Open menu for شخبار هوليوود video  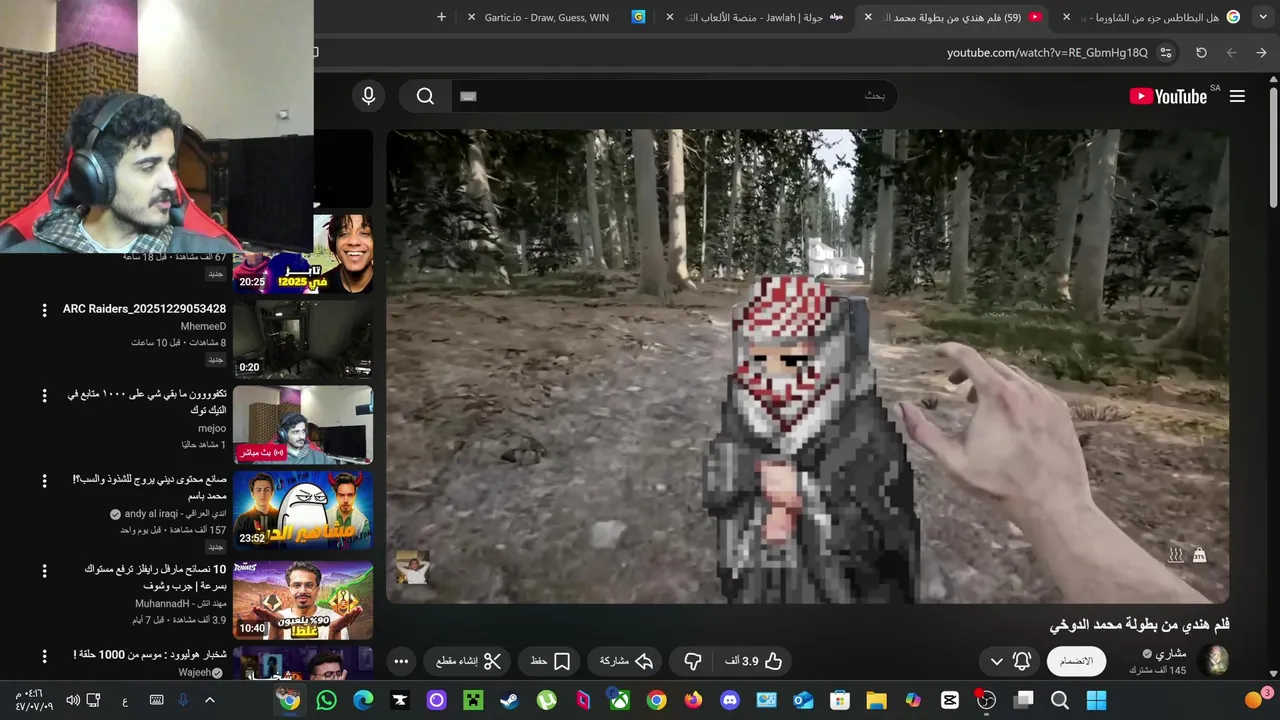(x=44, y=656)
